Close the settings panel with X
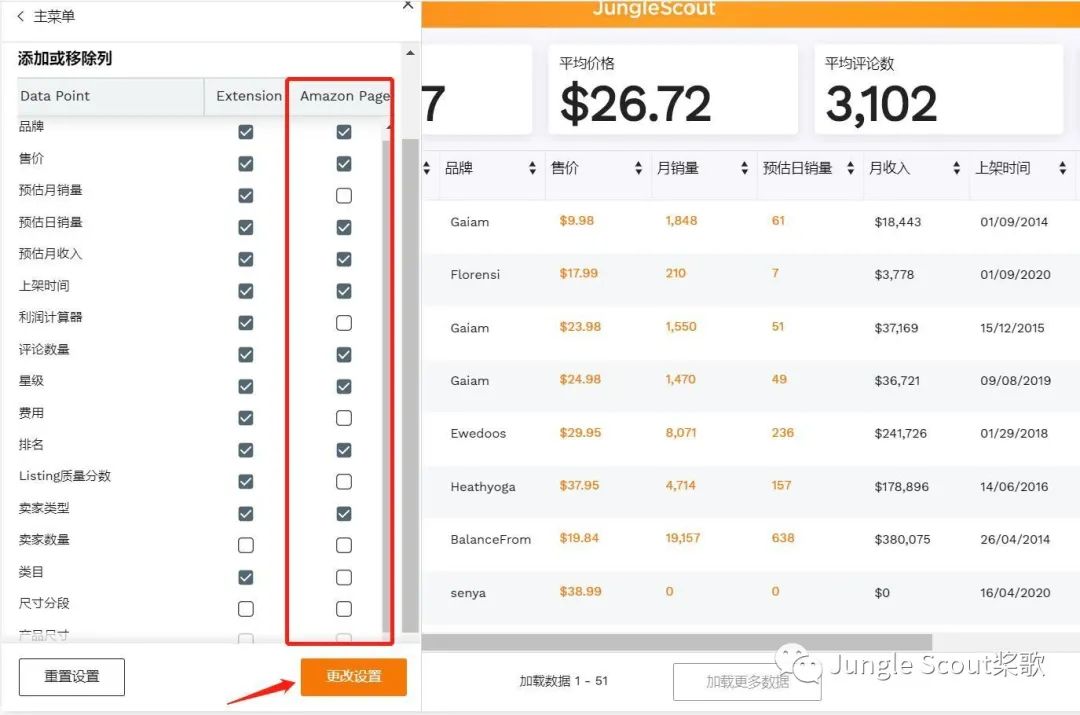 (408, 5)
